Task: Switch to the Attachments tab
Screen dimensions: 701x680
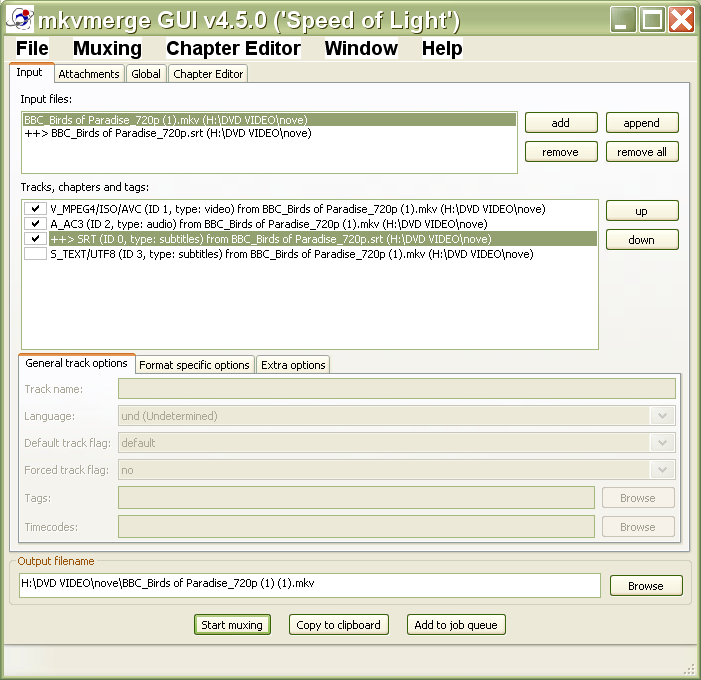Action: coord(89,74)
